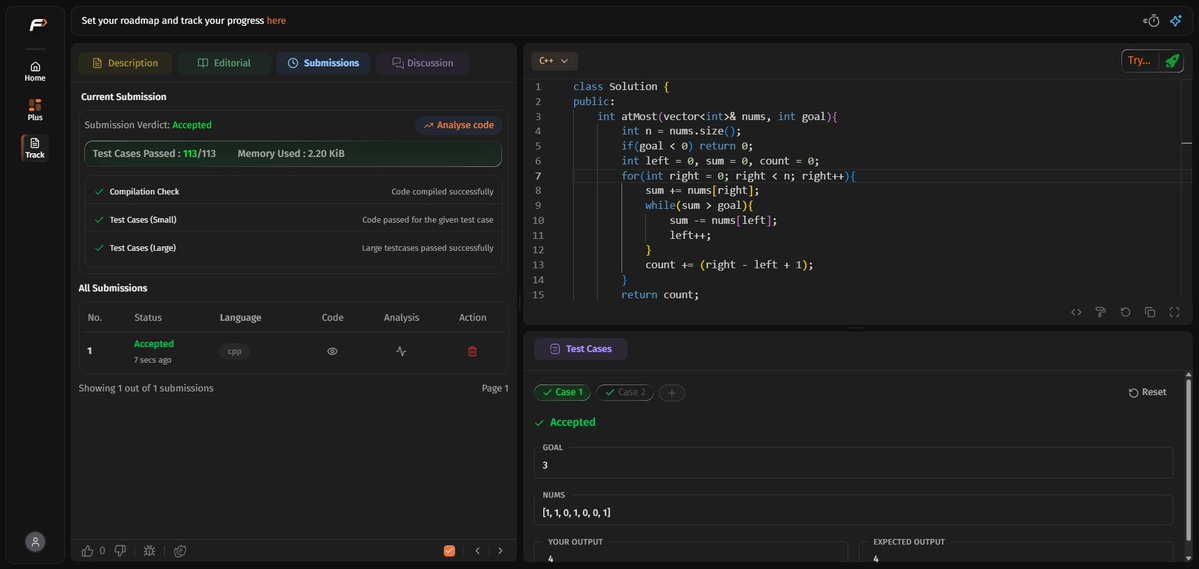Click the coins icon in bottom bar

coord(180,551)
